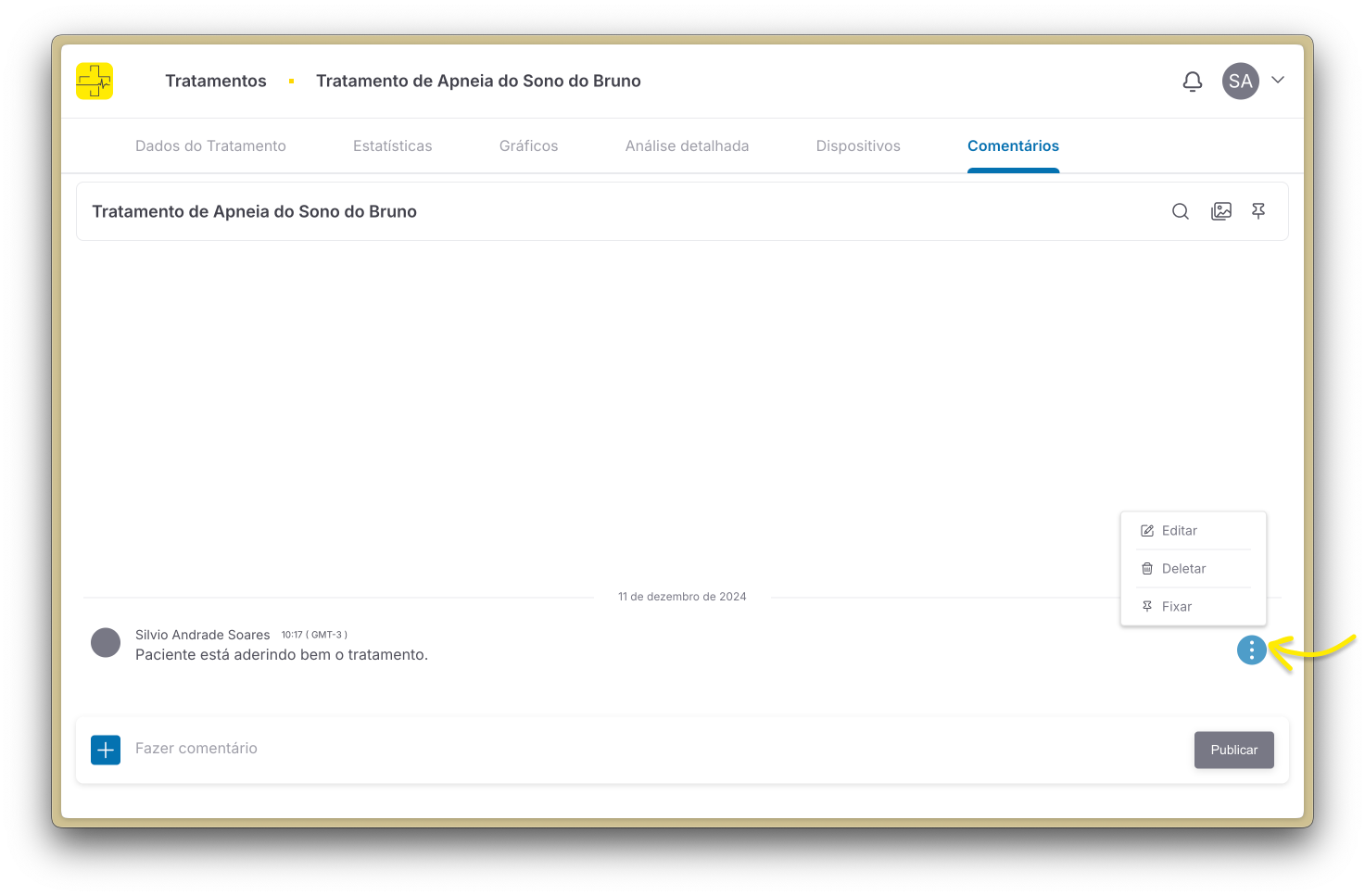Choose Deletar in the comment menu
Viewport: 1365px width, 896px height.
point(1183,569)
